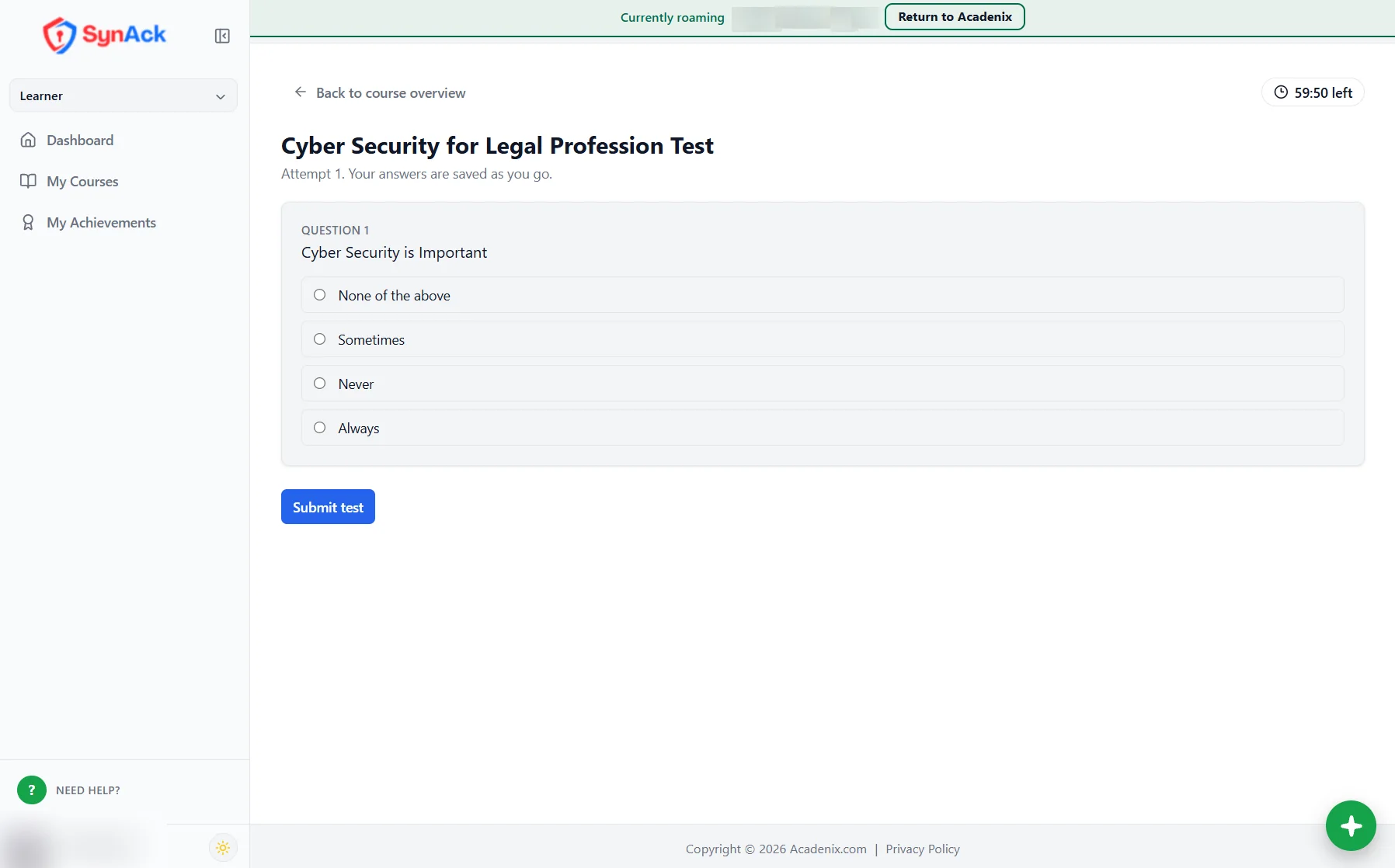Click the back arrow icon

tap(300, 92)
